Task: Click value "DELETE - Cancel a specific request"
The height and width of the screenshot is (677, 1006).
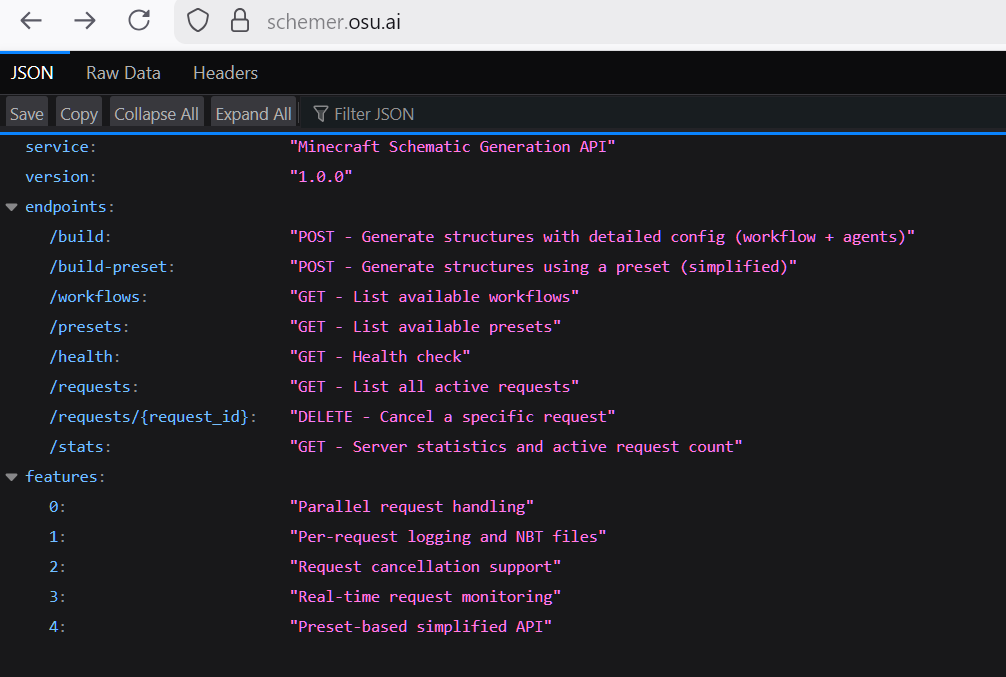Action: click(x=452, y=417)
